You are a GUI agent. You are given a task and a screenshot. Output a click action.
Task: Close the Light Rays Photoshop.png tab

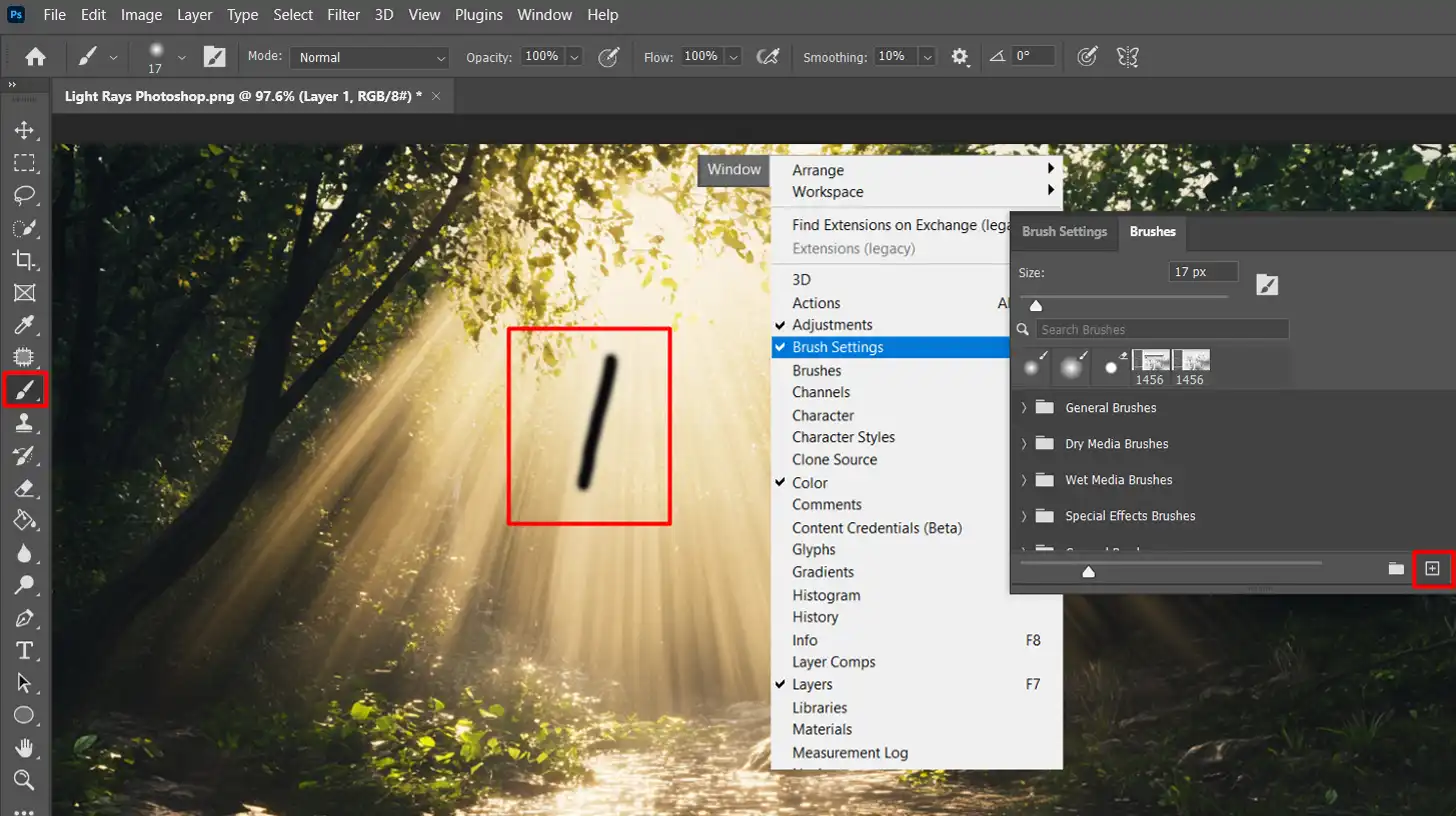click(436, 95)
